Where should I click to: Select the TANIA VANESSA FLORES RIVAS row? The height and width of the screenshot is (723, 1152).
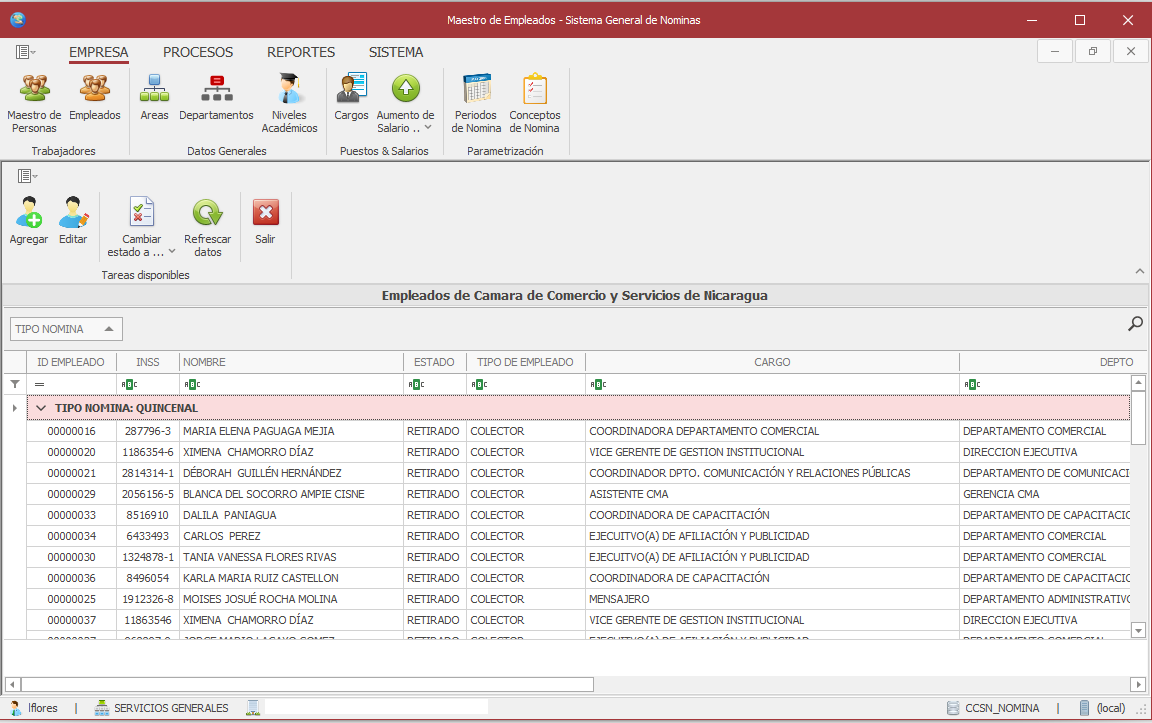pos(578,557)
